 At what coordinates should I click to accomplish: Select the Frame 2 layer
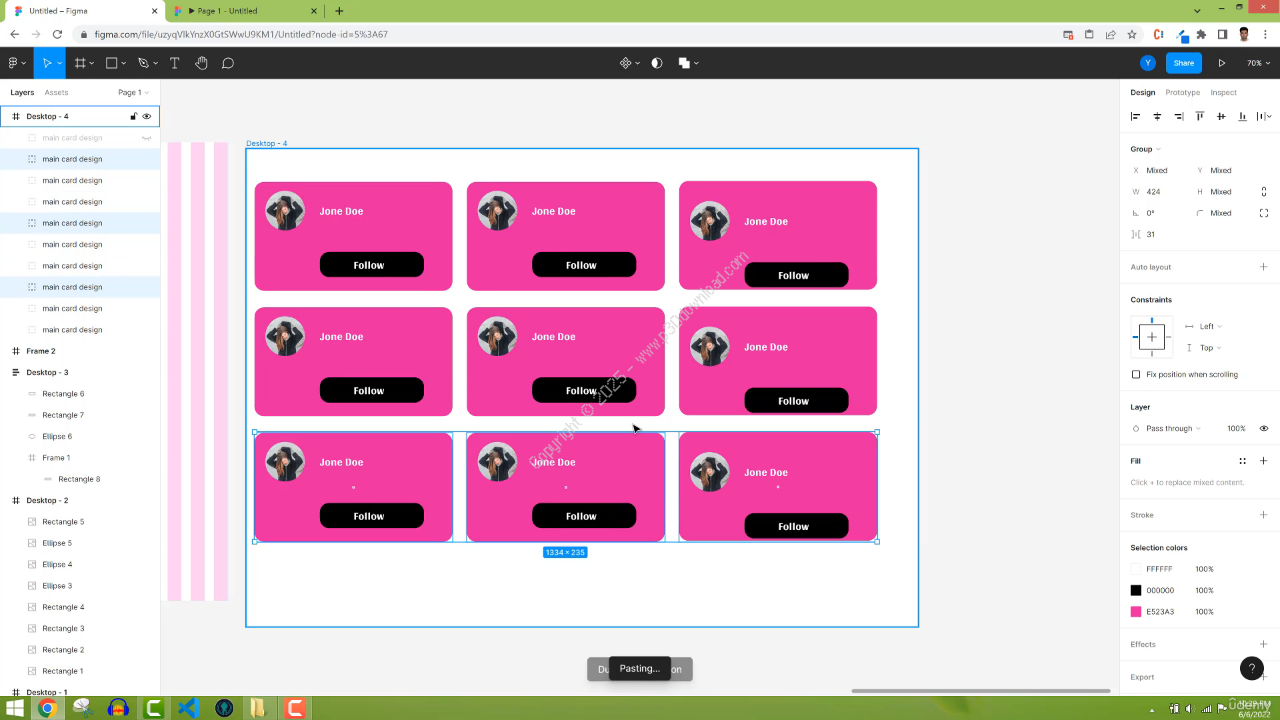click(x=41, y=351)
